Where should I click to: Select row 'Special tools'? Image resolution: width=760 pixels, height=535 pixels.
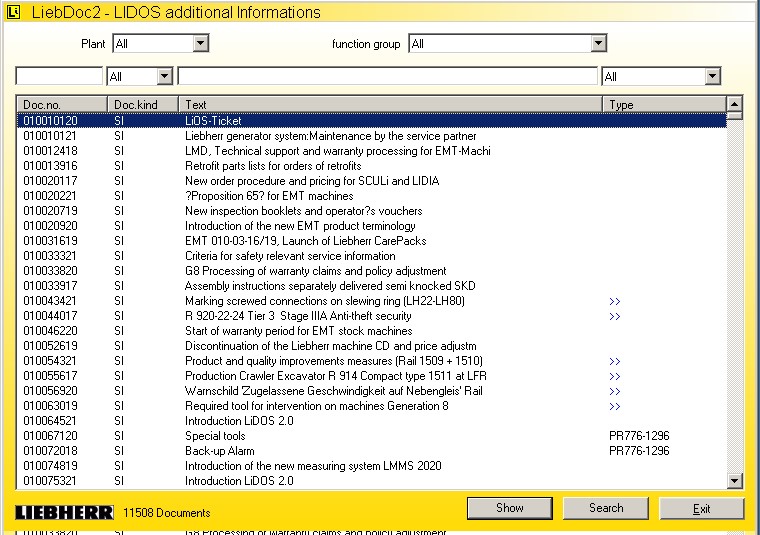coord(372,436)
